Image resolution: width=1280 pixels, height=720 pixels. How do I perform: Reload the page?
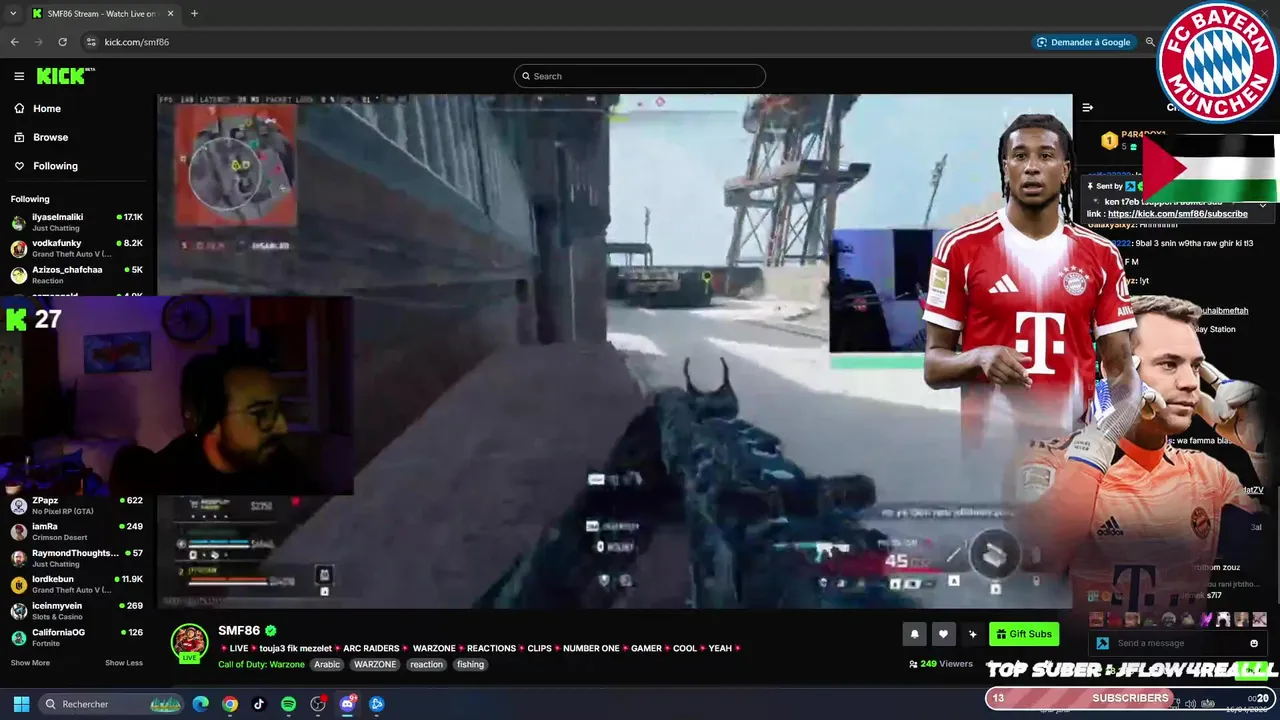point(62,42)
